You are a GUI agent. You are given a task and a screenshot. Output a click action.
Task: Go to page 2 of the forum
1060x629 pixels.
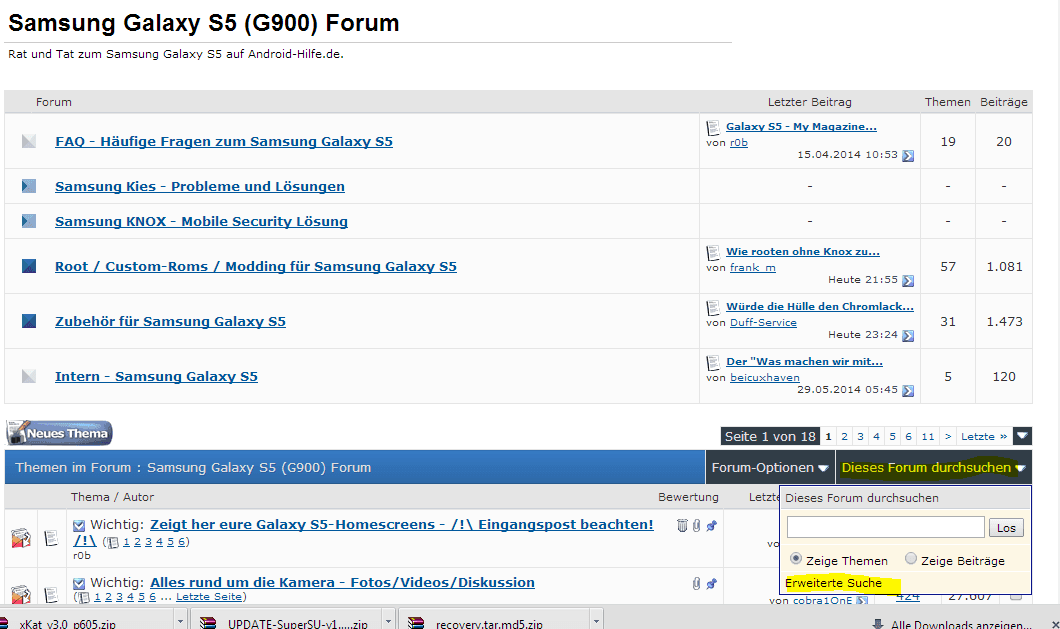[844, 436]
